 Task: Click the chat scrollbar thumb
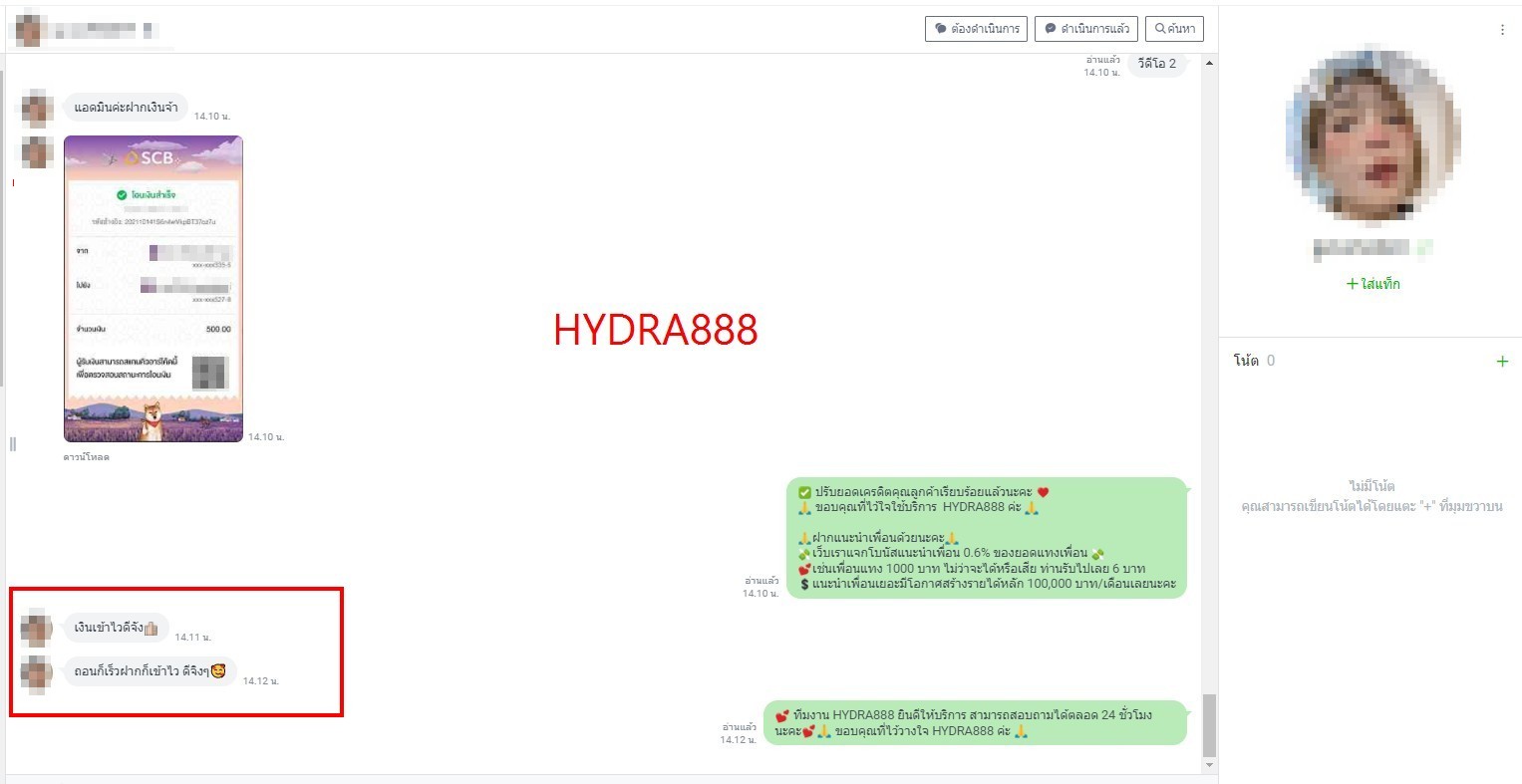click(1210, 725)
